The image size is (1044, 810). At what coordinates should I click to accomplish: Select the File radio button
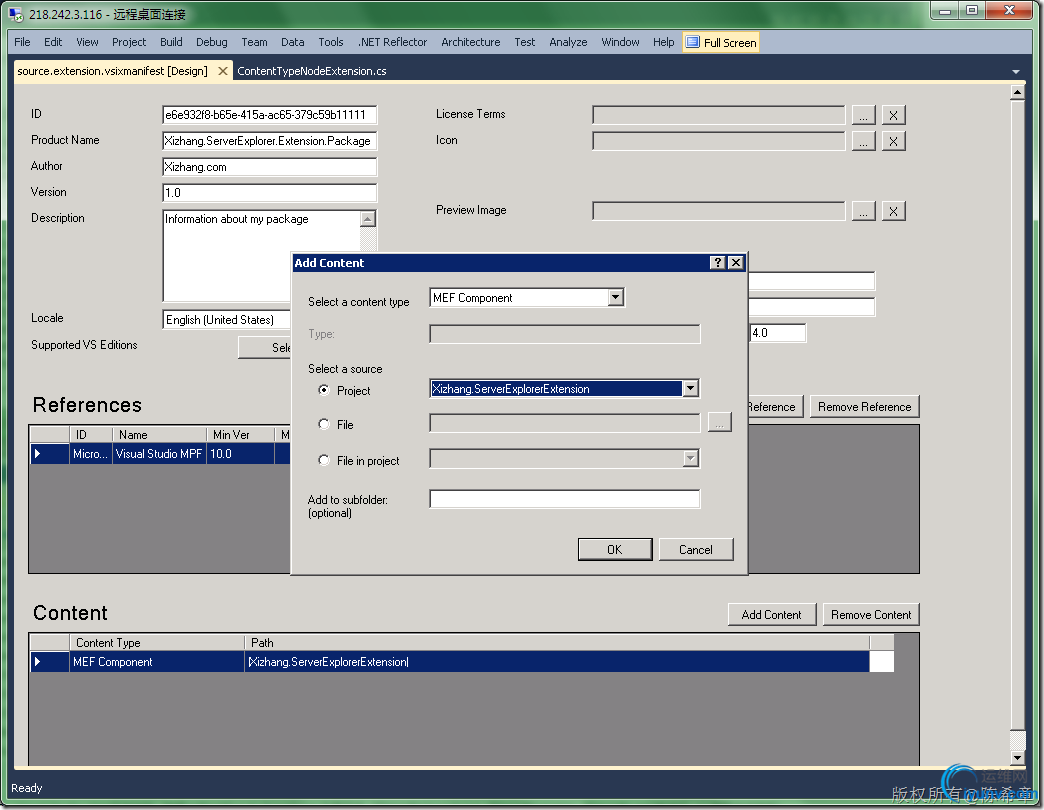point(324,424)
